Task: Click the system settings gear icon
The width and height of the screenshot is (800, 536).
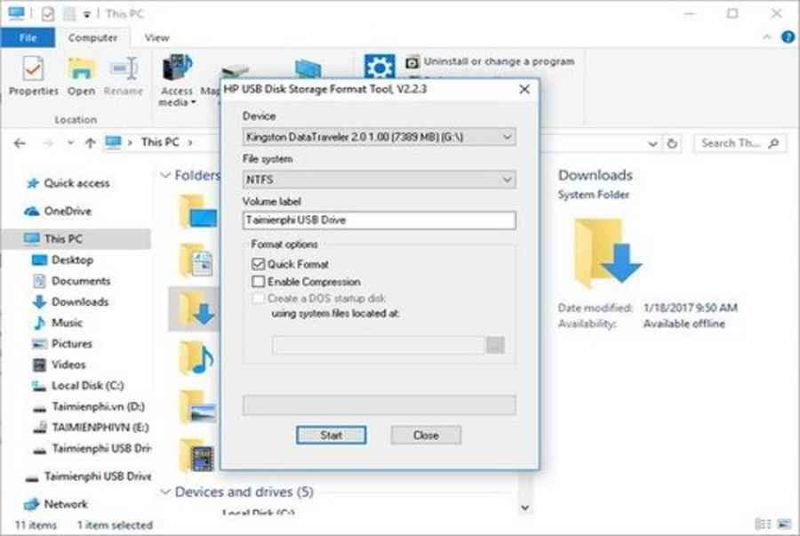Action: (x=380, y=67)
